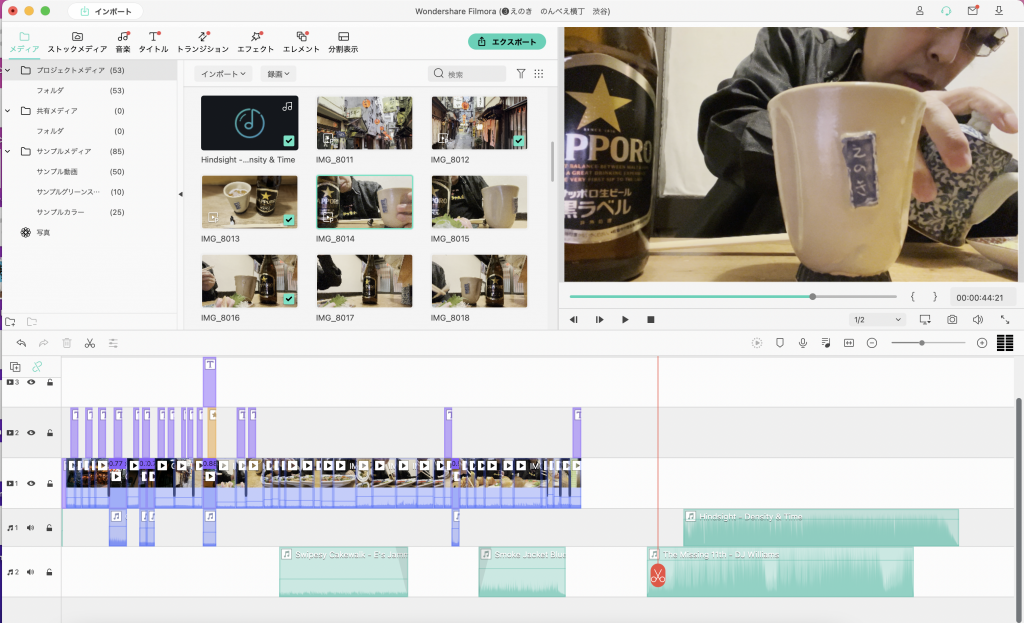Click the add track icon
This screenshot has height=623, width=1024.
(15, 367)
